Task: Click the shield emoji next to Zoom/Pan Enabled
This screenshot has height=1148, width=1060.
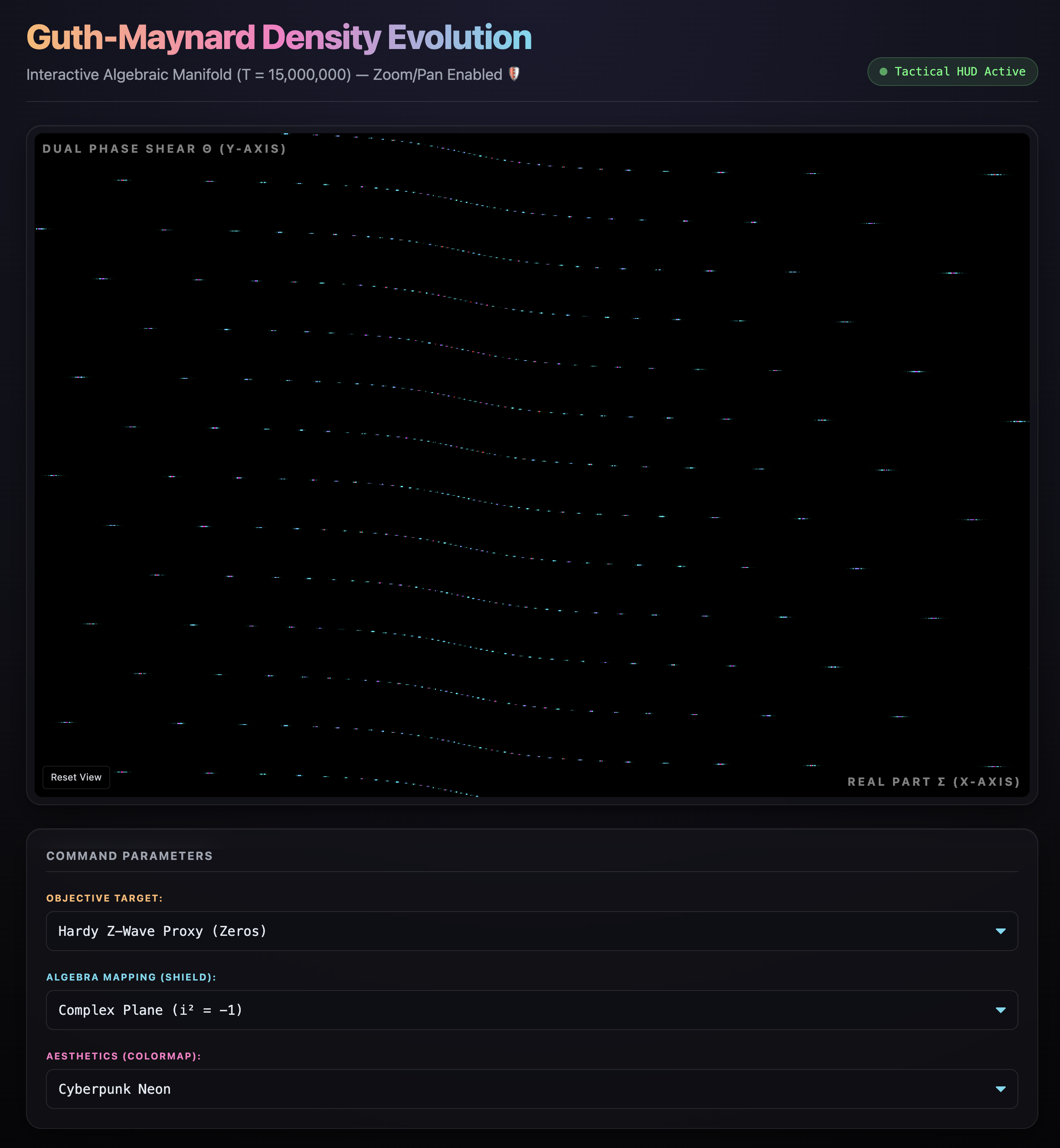Action: click(x=514, y=74)
